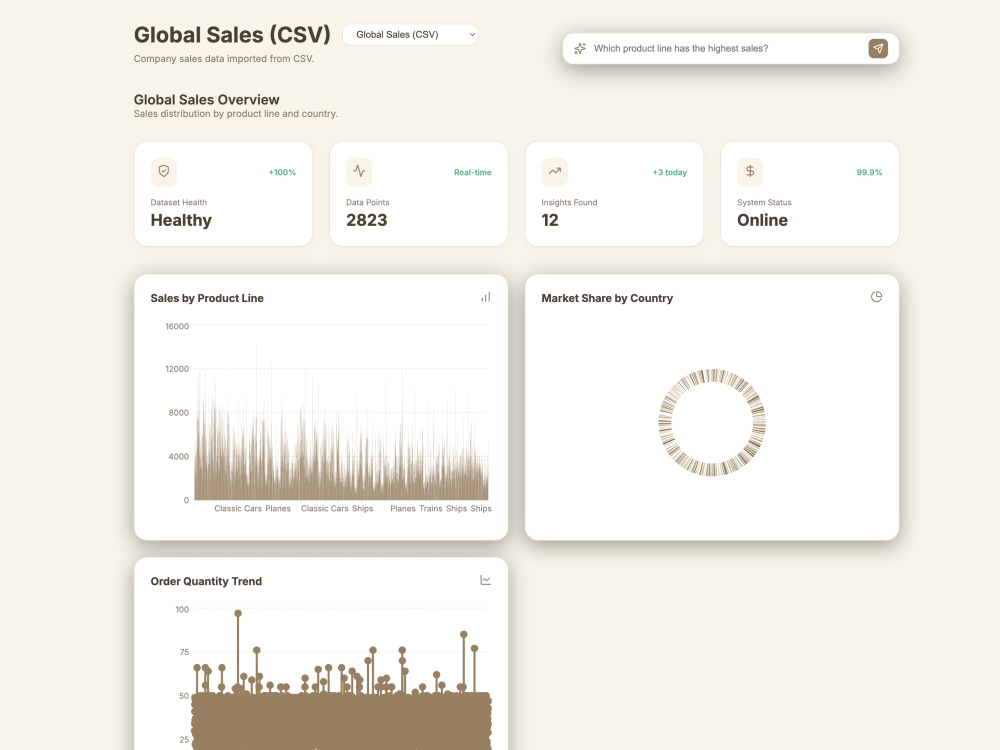
Task: Click the 'Market Share by Country' chart title
Action: pyautogui.click(x=607, y=298)
